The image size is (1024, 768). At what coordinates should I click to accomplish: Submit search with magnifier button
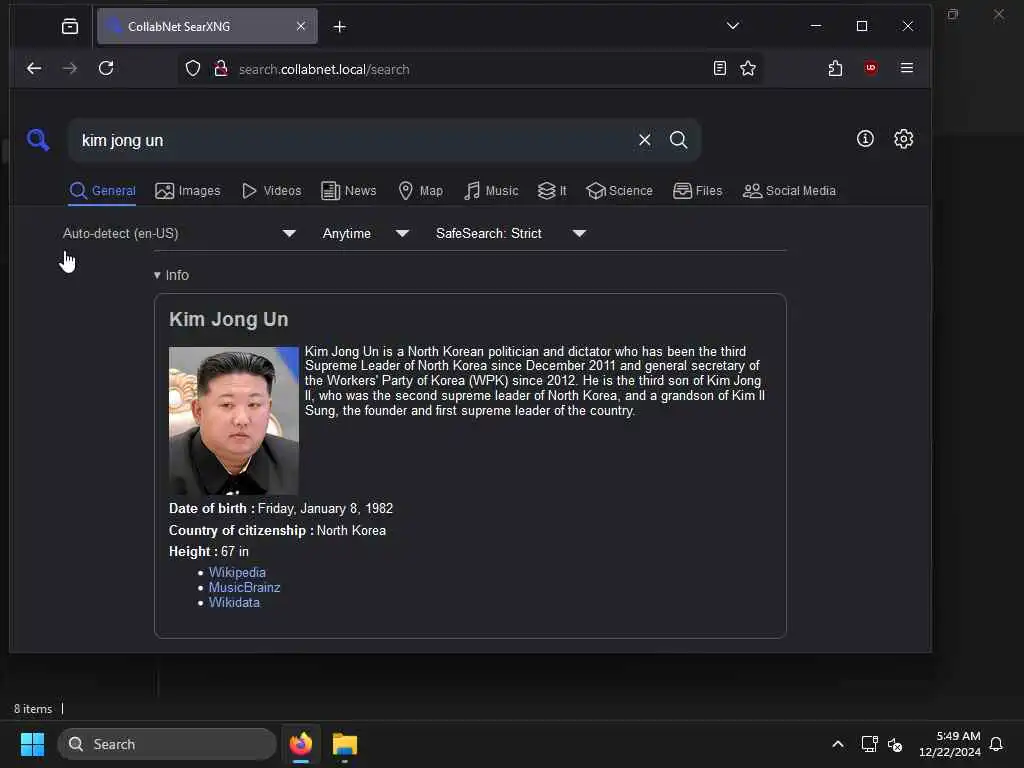[679, 140]
